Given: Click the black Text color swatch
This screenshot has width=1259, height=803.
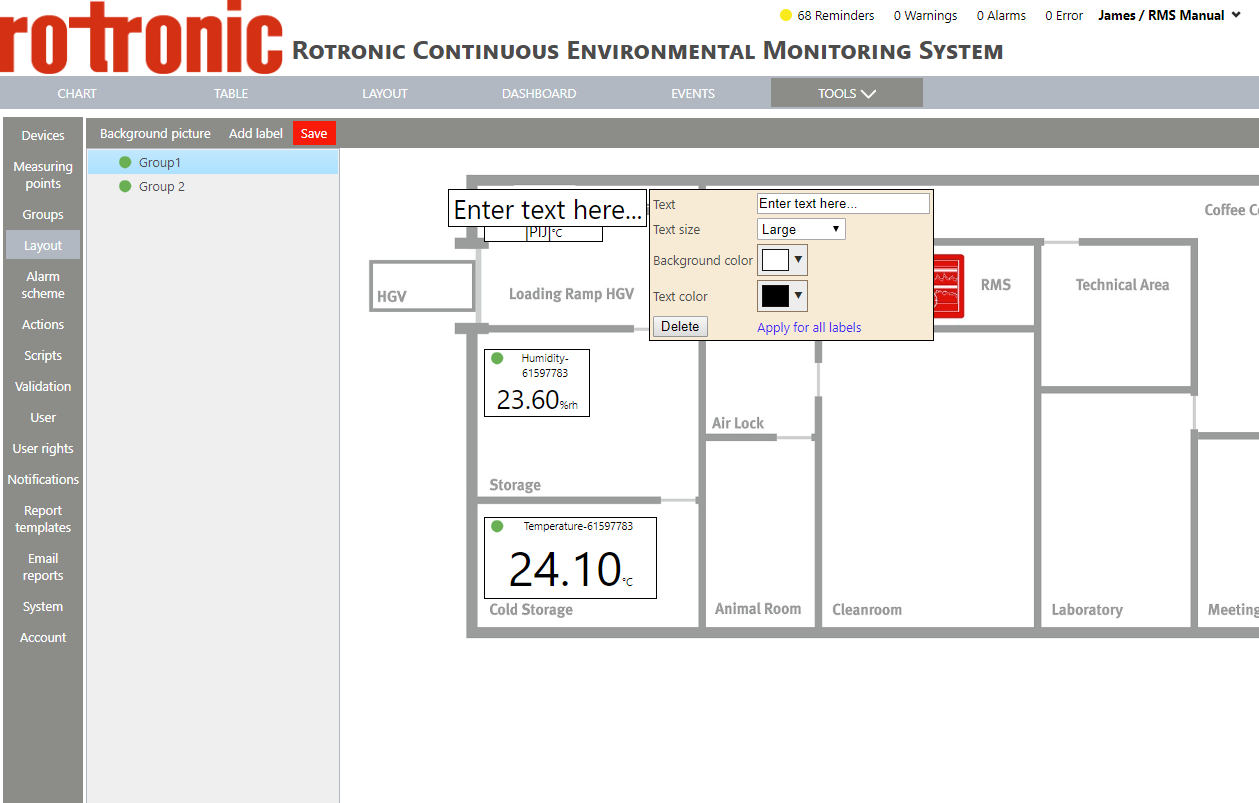Looking at the screenshot, I should (775, 296).
